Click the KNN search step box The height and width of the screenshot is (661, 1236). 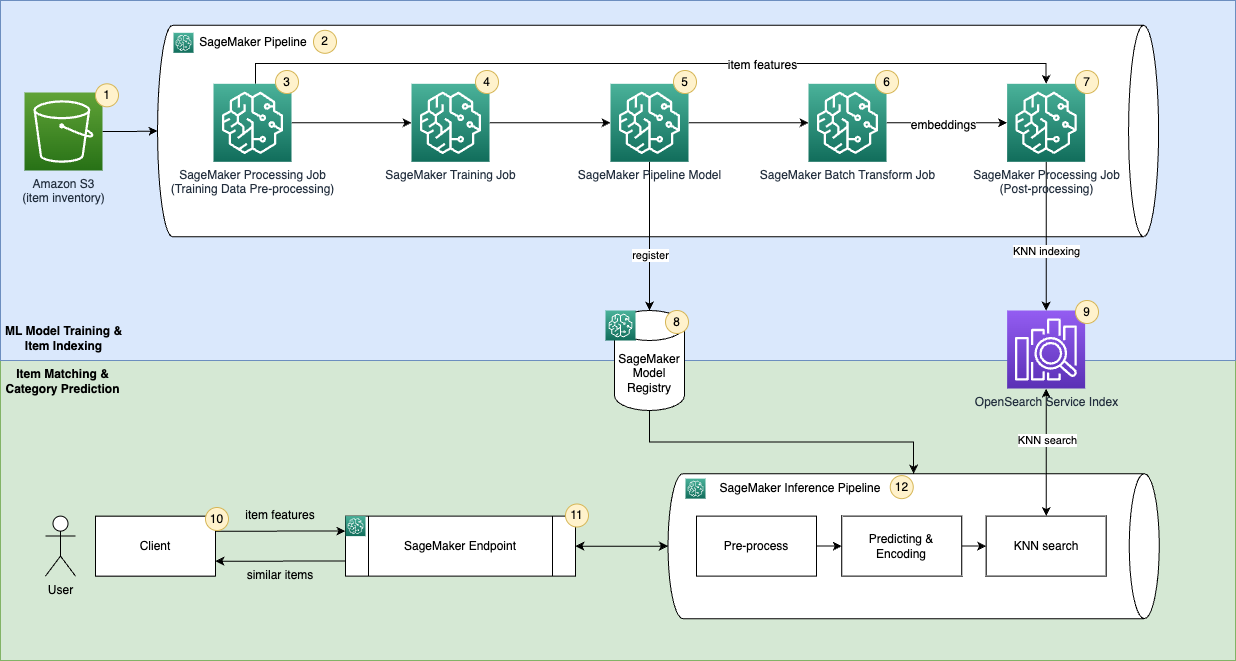coord(1046,546)
